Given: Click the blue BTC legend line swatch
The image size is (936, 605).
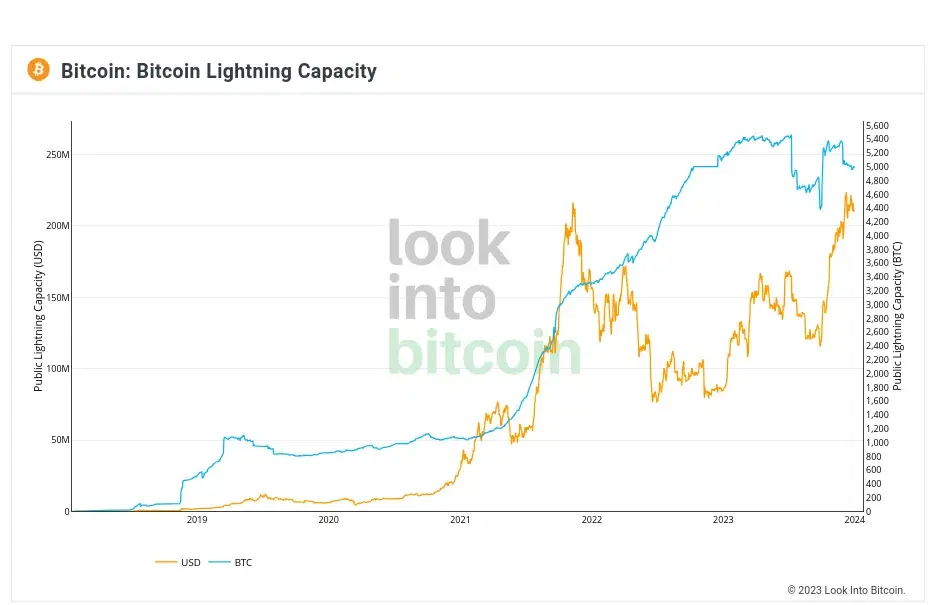Looking at the screenshot, I should click(219, 562).
